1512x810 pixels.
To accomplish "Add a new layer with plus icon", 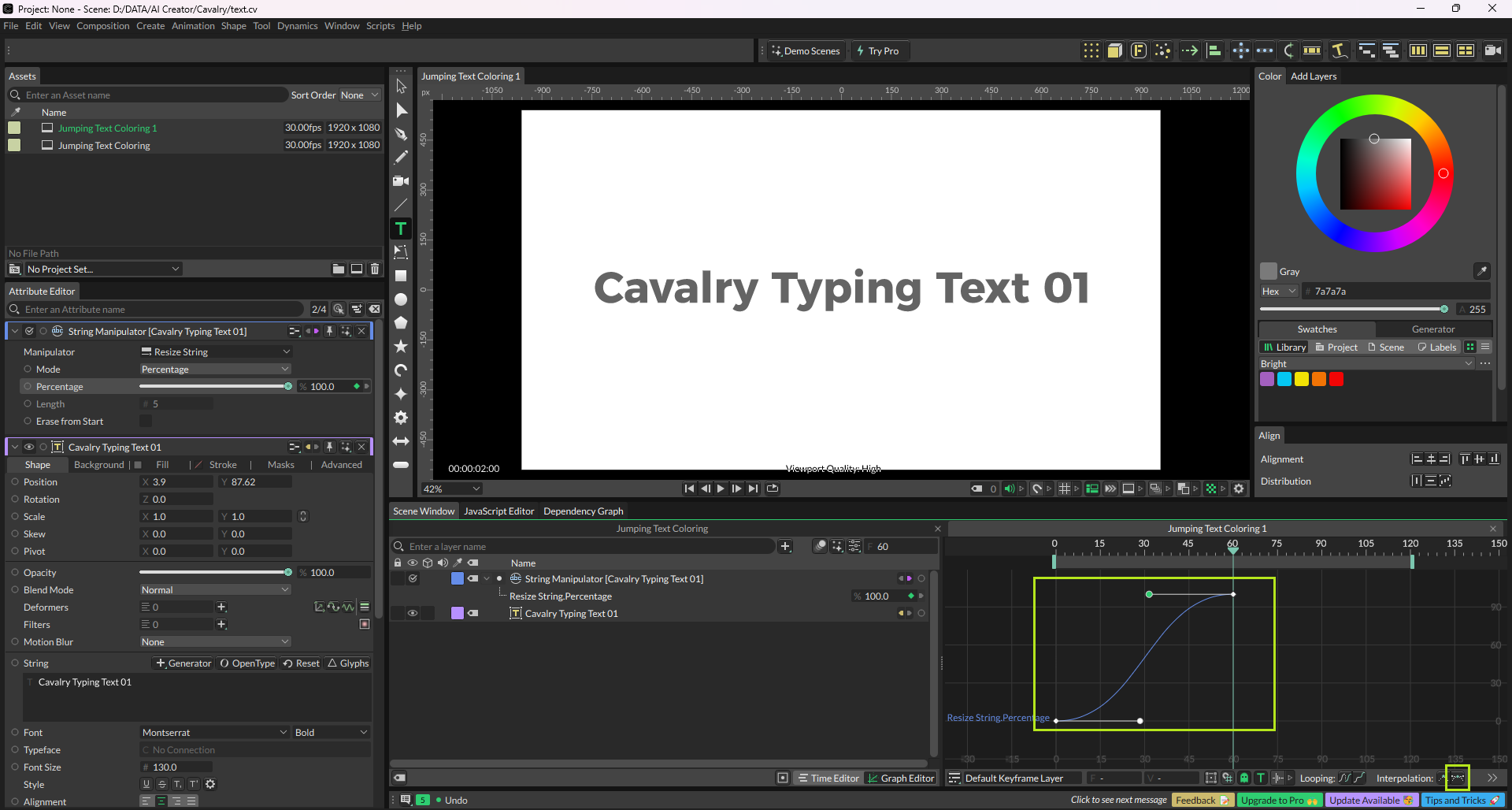I will point(785,546).
